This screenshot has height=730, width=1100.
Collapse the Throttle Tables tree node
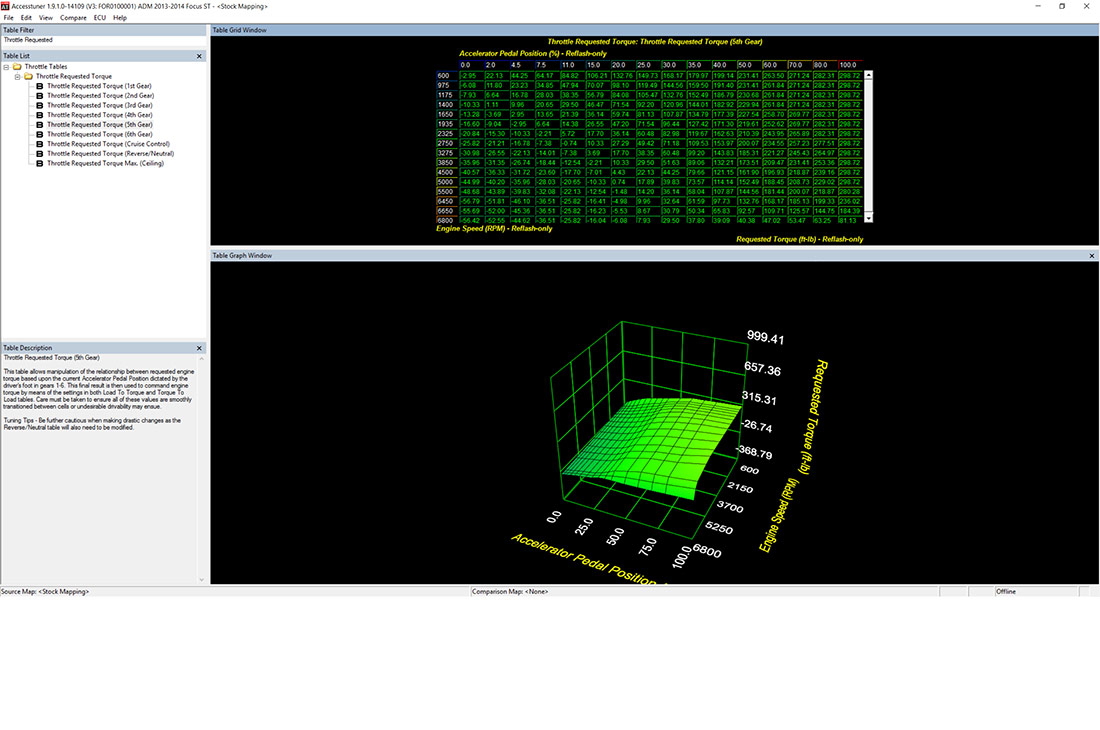(6, 67)
